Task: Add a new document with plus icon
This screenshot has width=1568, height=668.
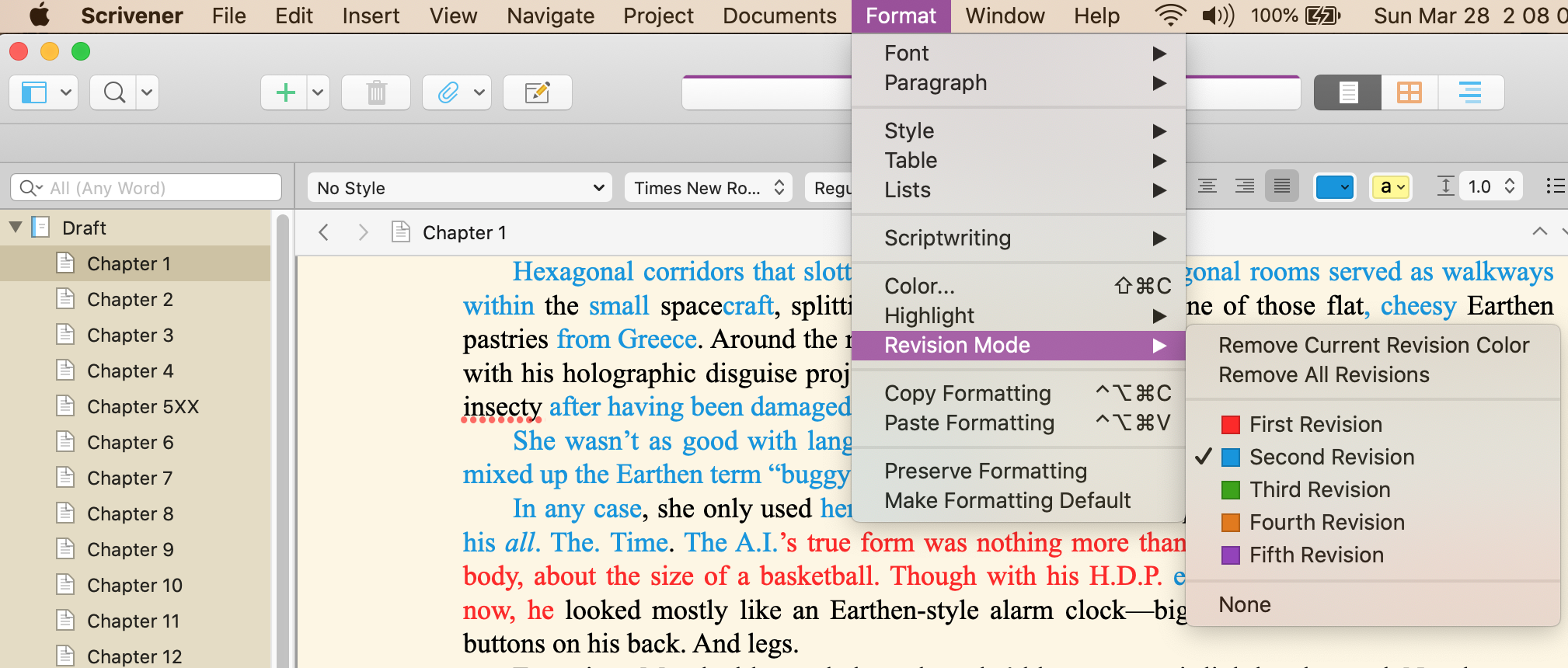Action: click(285, 93)
